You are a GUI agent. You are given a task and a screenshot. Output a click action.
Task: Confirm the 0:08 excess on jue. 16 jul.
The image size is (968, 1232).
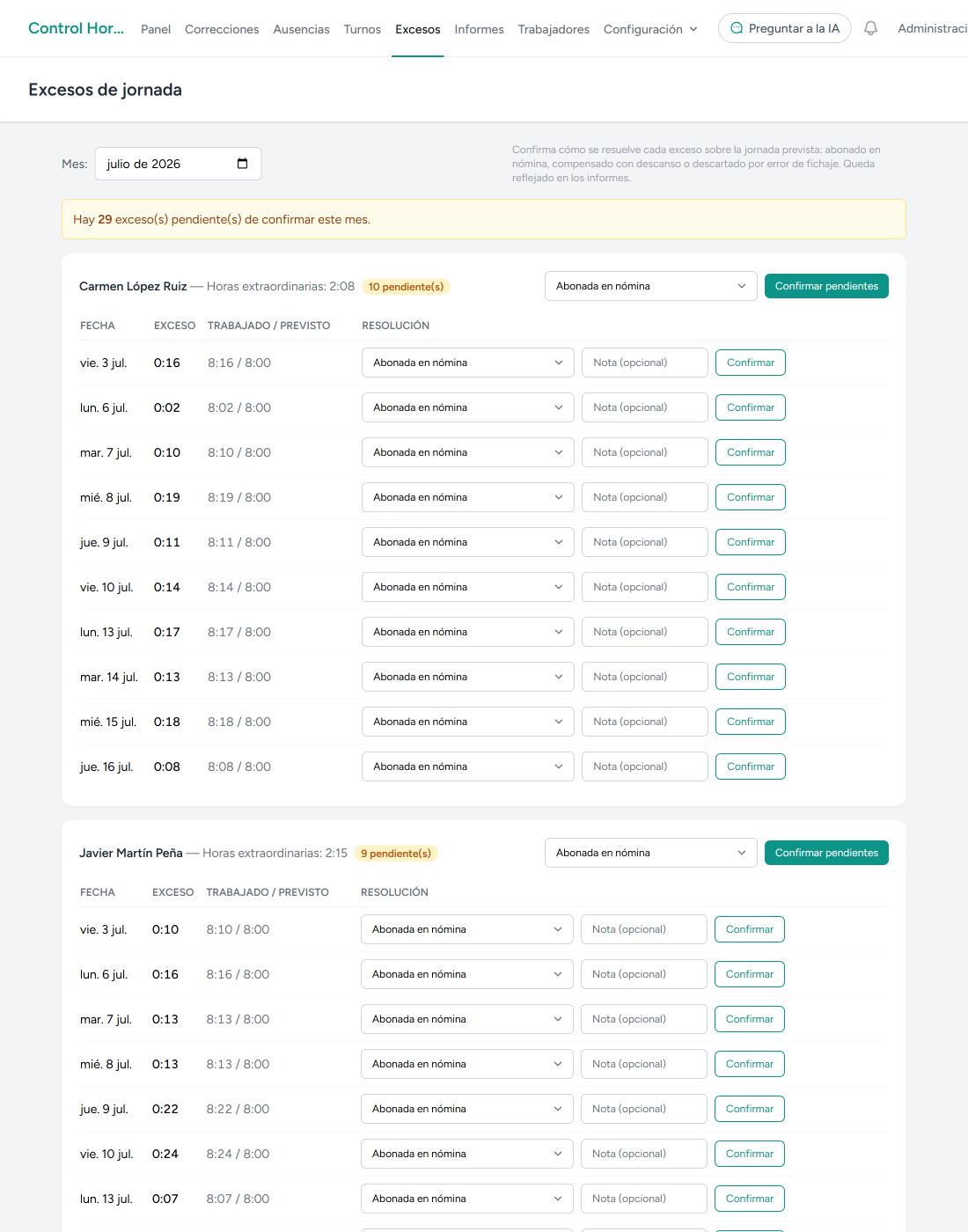[x=751, y=766]
